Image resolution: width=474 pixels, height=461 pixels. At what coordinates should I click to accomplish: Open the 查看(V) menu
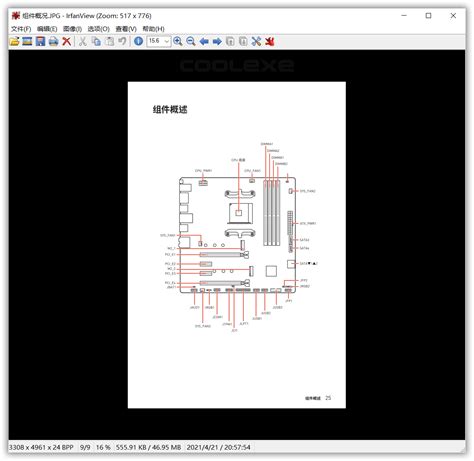coord(126,29)
